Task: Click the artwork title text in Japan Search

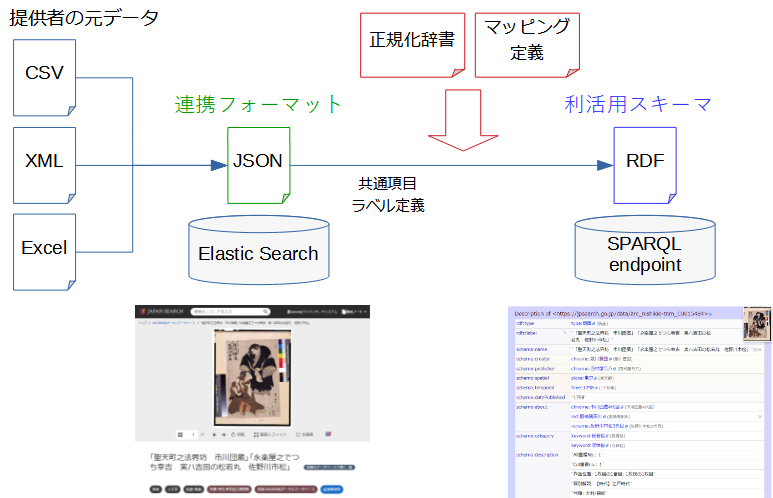Action: 224,462
